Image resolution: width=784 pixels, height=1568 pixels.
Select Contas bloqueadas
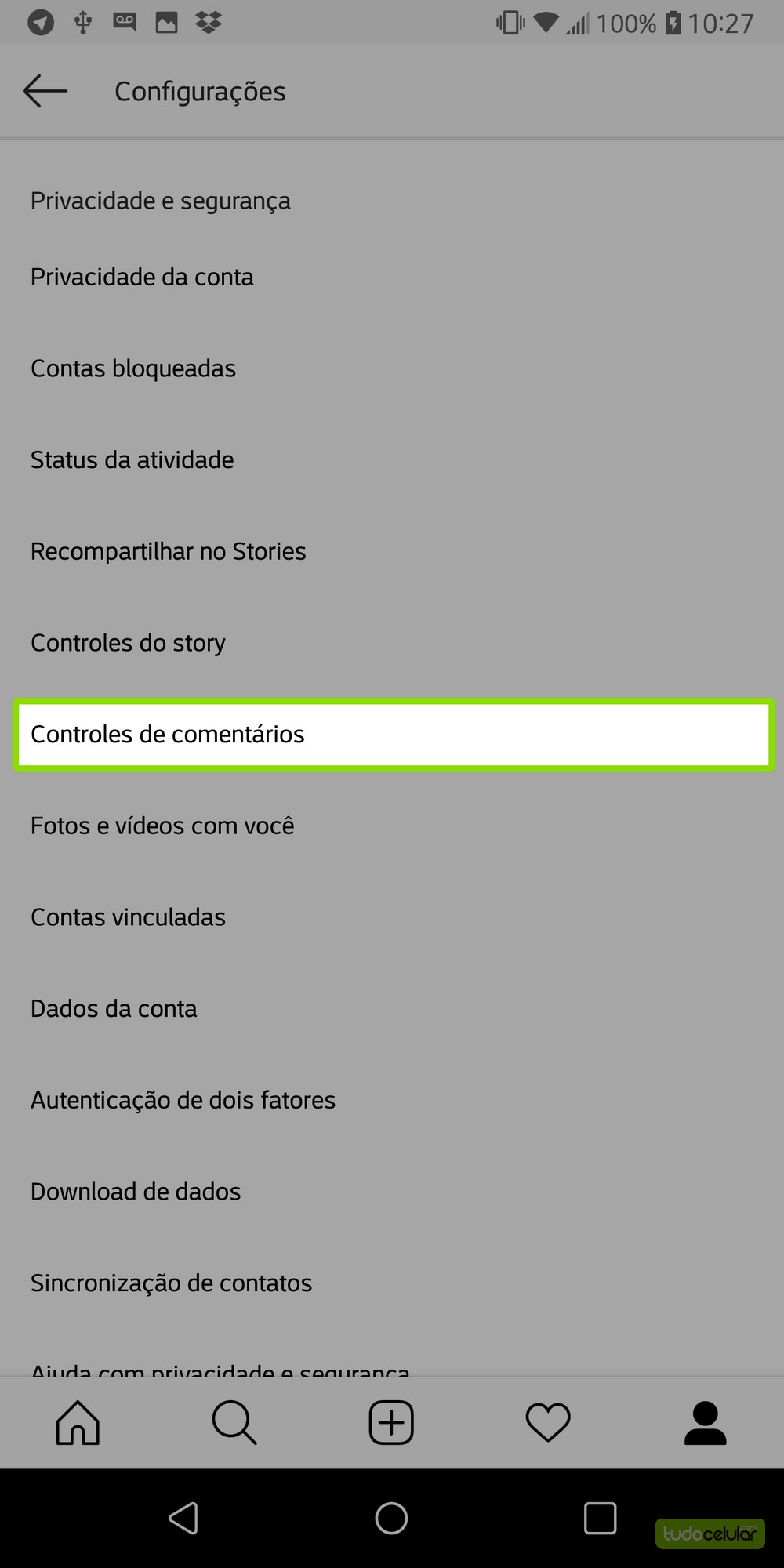[133, 368]
